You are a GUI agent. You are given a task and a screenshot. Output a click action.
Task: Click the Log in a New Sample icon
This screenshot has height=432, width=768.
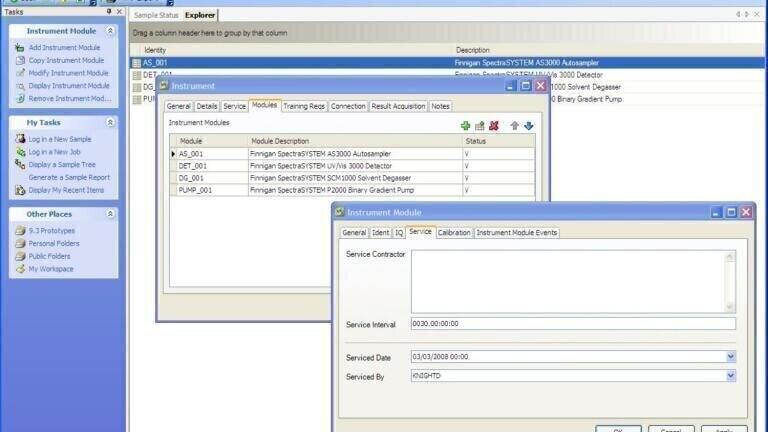pyautogui.click(x=20, y=139)
